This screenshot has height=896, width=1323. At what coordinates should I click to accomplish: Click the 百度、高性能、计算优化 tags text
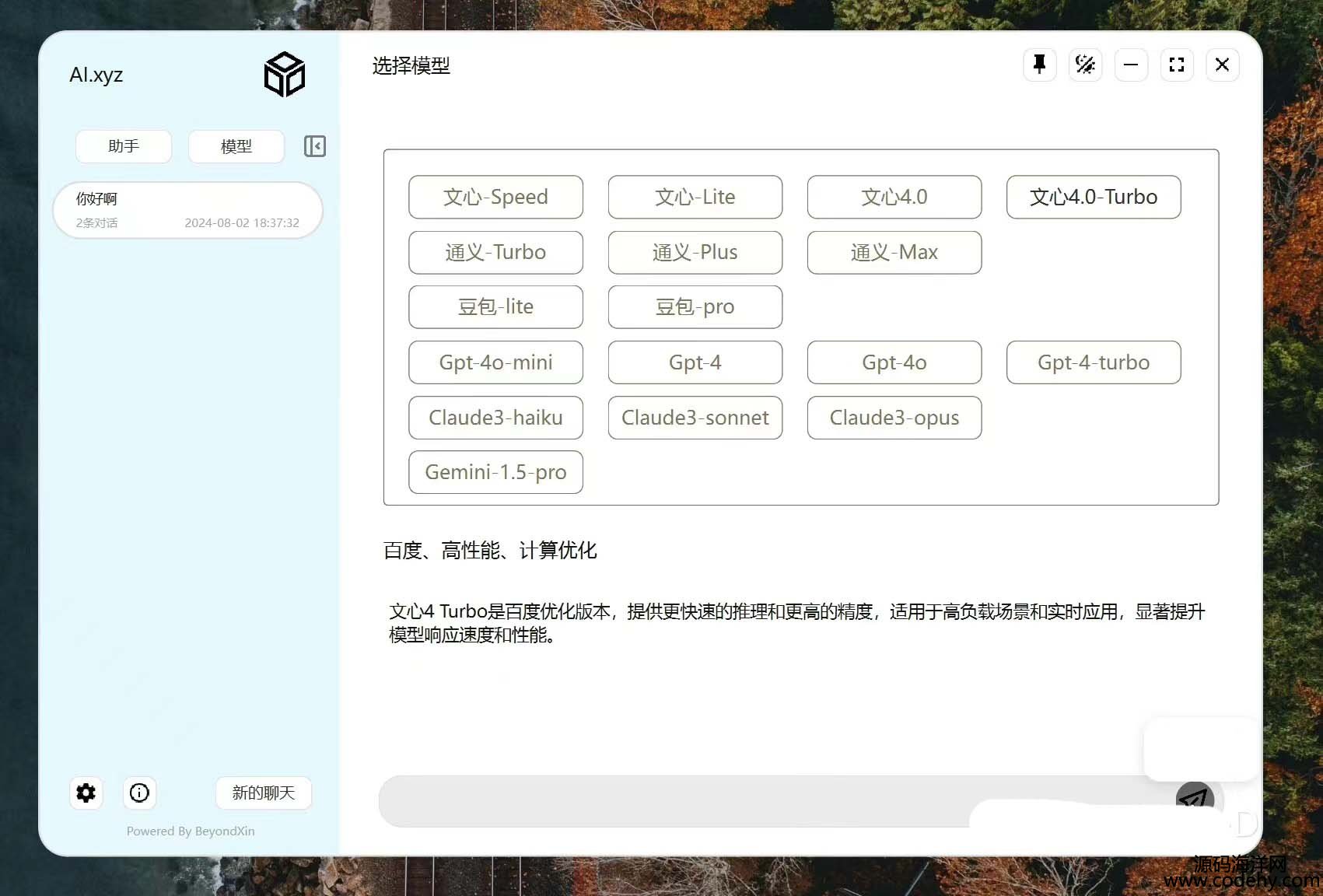coord(490,551)
